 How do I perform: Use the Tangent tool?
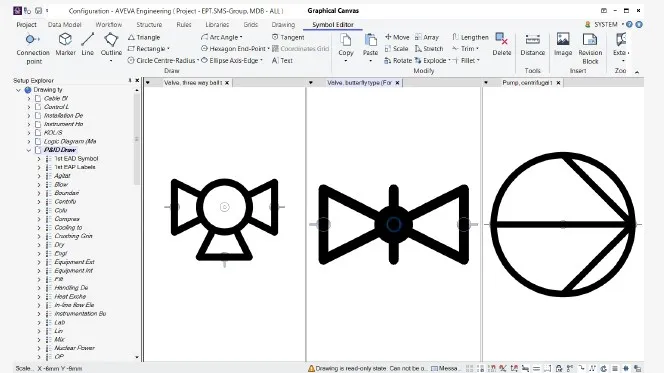click(288, 37)
